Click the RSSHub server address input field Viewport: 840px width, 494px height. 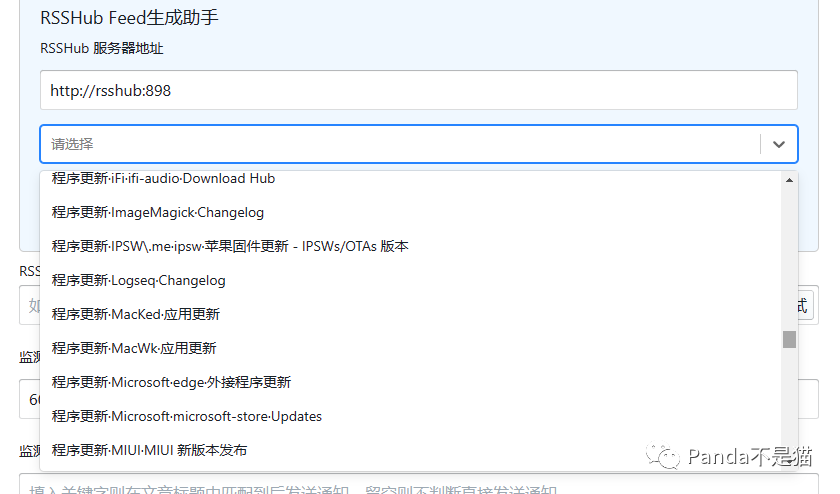tap(418, 90)
